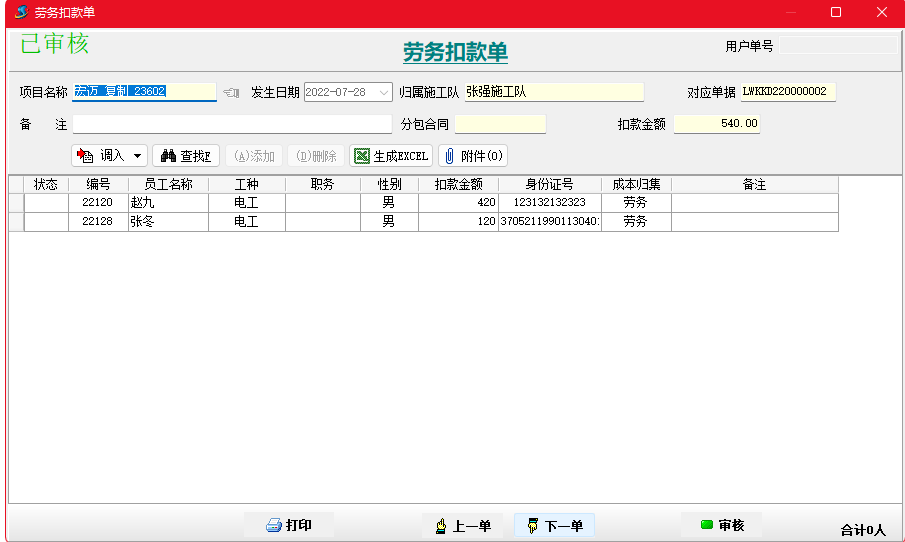Click the 员工名称 column header
Image resolution: width=905 pixels, height=542 pixels.
pyautogui.click(x=168, y=185)
